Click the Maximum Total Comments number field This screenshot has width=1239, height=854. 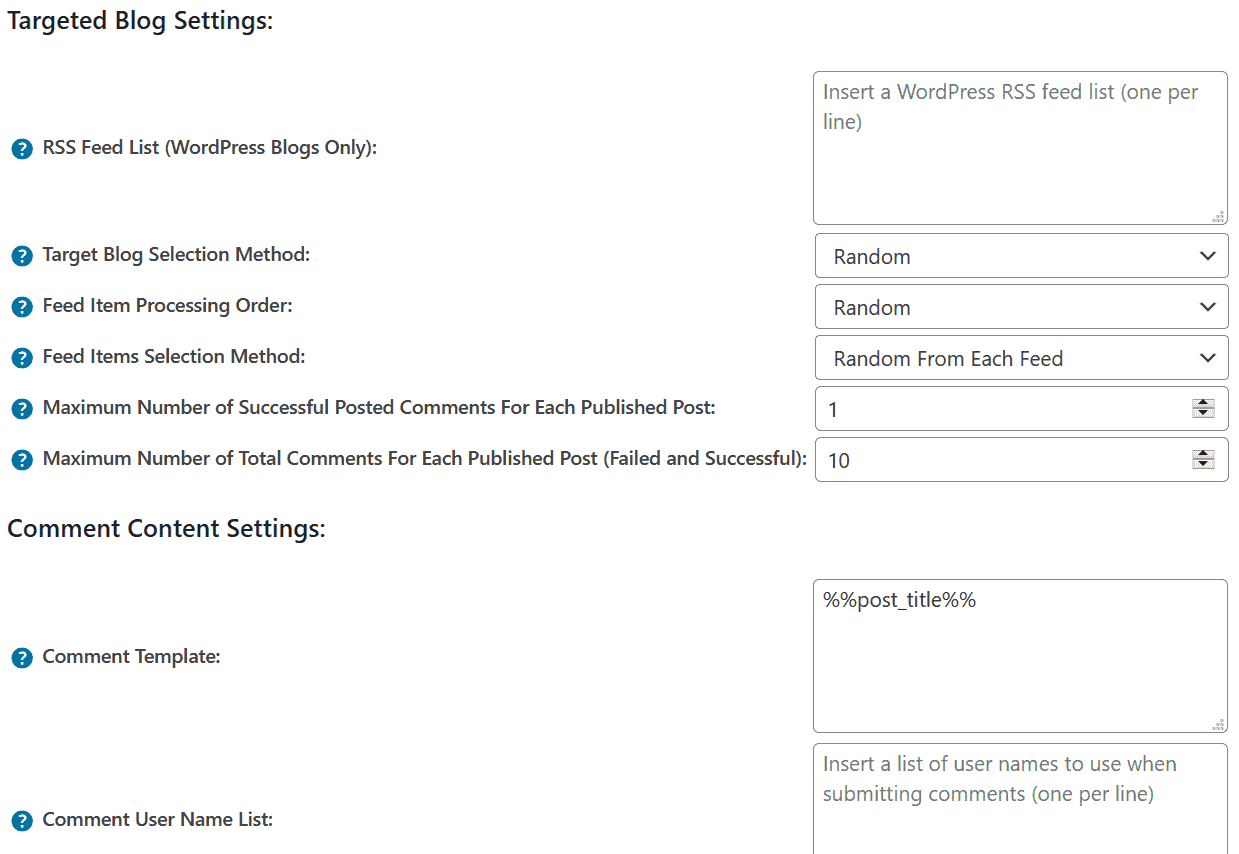[1000, 460]
